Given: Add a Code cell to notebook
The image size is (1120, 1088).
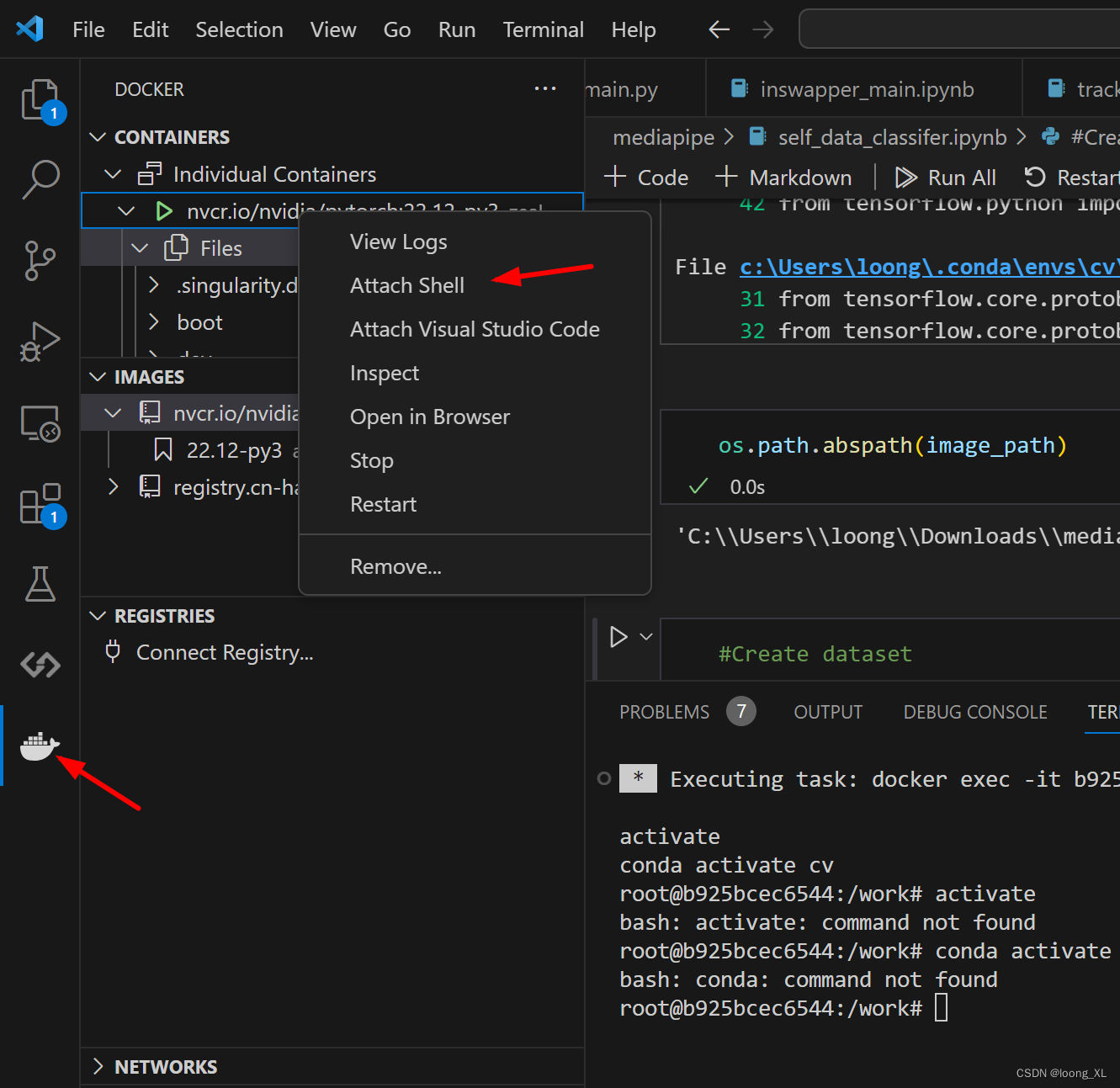Looking at the screenshot, I should tap(646, 178).
